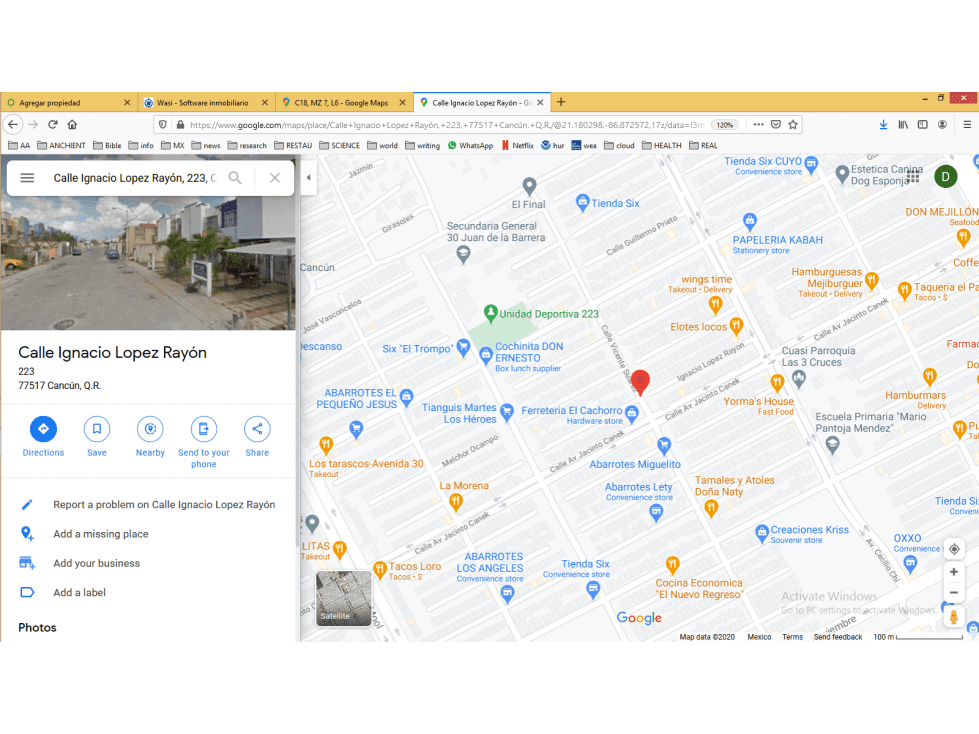Image resolution: width=979 pixels, height=734 pixels.
Task: Click Add your business
Action: (x=96, y=563)
